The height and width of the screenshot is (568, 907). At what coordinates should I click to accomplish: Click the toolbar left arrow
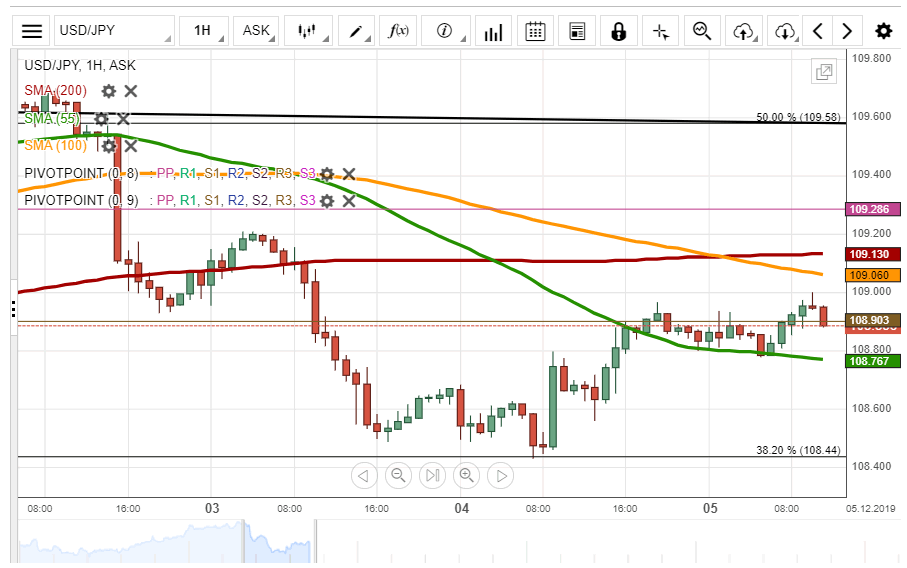point(818,31)
